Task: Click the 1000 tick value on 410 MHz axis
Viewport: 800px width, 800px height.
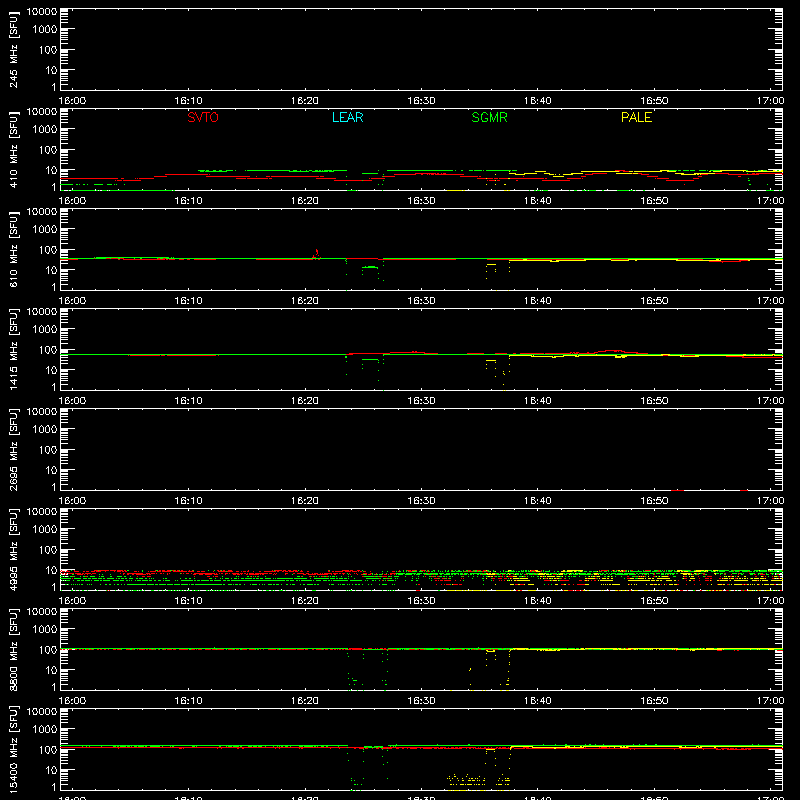Action: click(45, 129)
